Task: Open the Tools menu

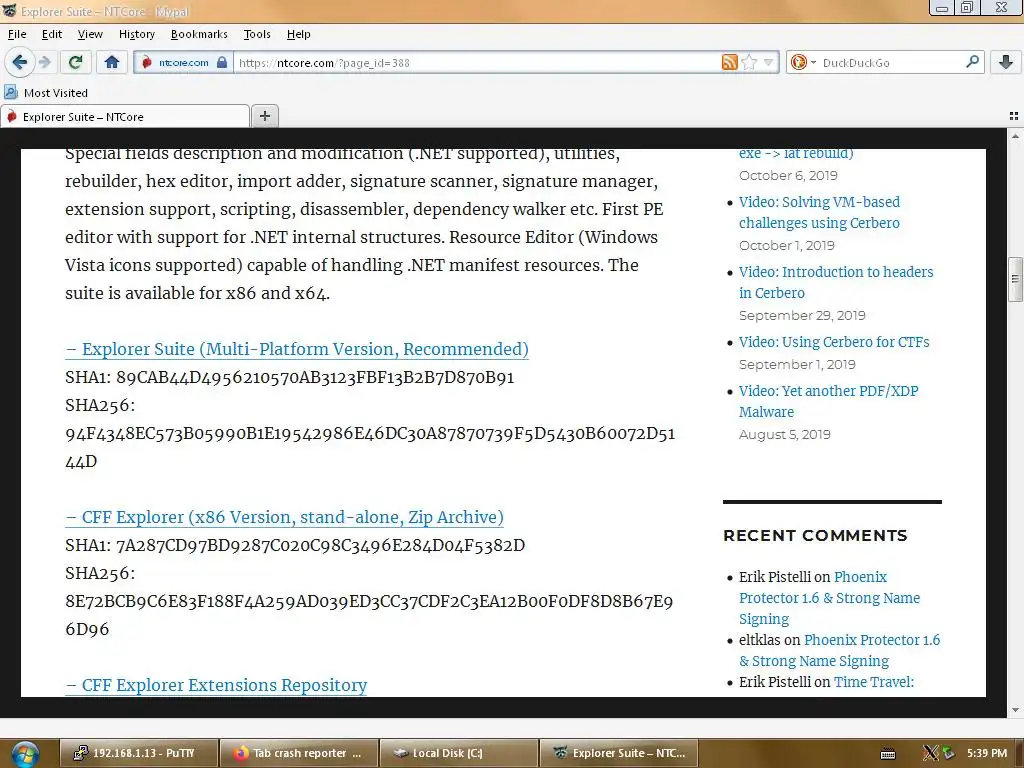Action: click(x=257, y=34)
